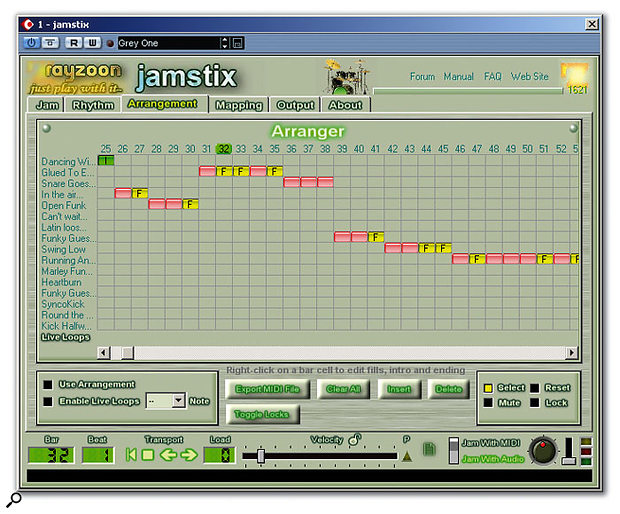Choose the Mute mode checkbox
The image size is (620, 514).
(x=488, y=403)
